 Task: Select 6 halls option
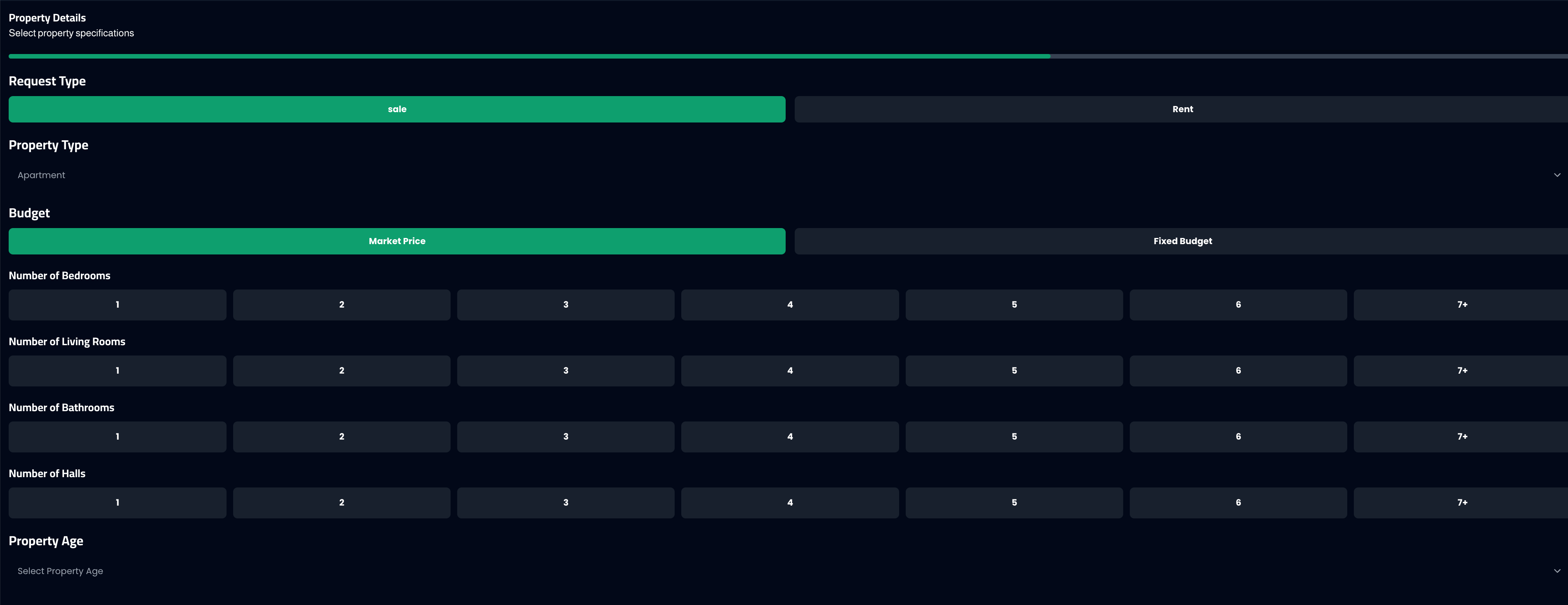click(1238, 503)
